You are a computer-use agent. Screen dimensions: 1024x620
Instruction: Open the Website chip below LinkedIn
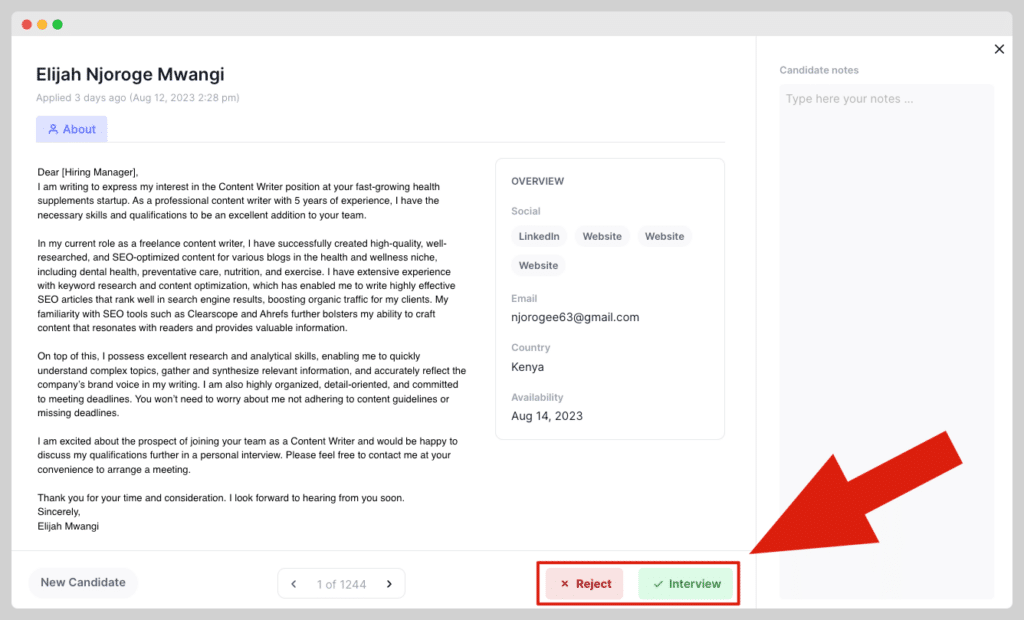(x=538, y=265)
